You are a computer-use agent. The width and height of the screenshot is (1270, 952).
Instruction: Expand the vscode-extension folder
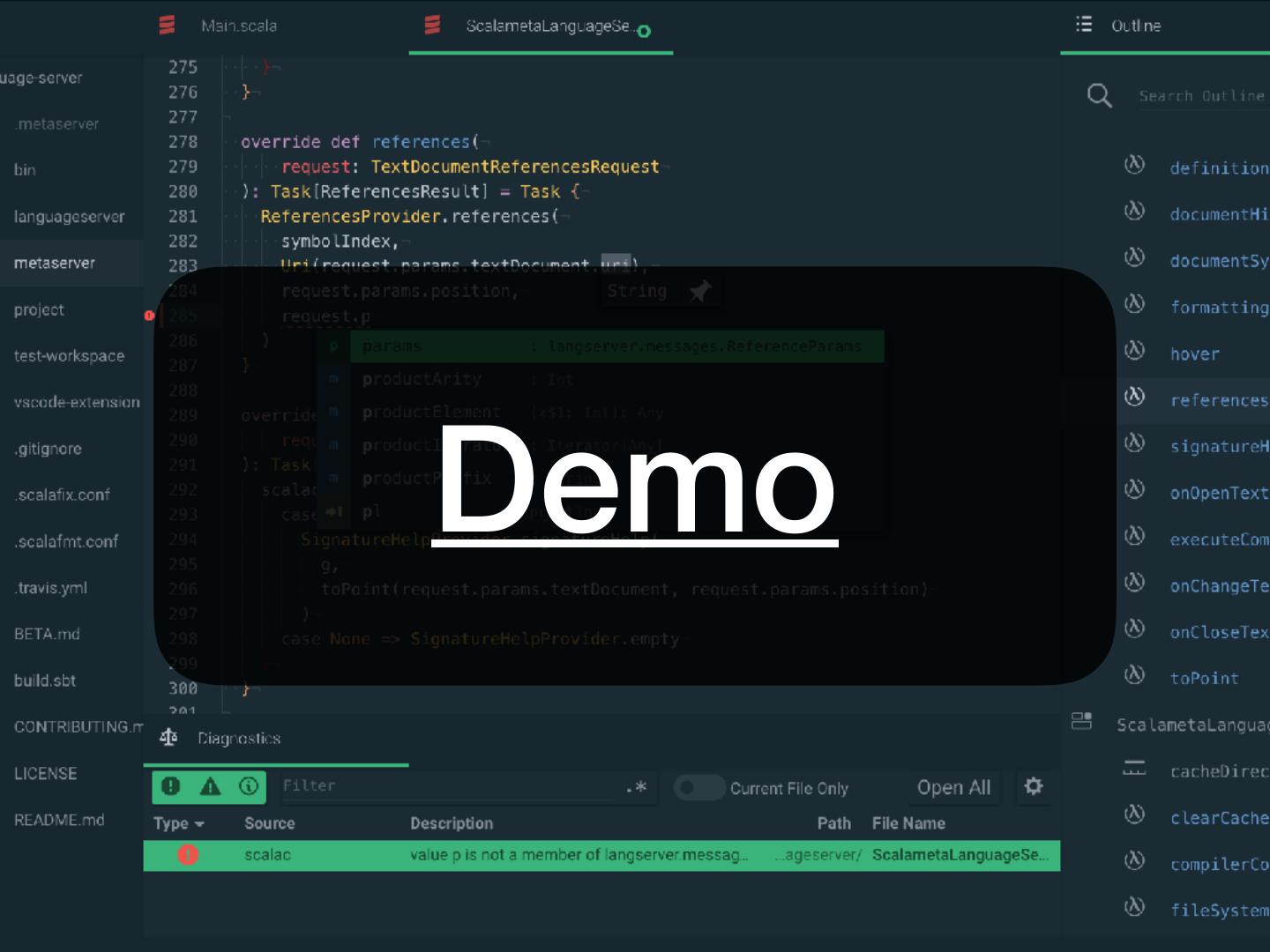[x=77, y=402]
